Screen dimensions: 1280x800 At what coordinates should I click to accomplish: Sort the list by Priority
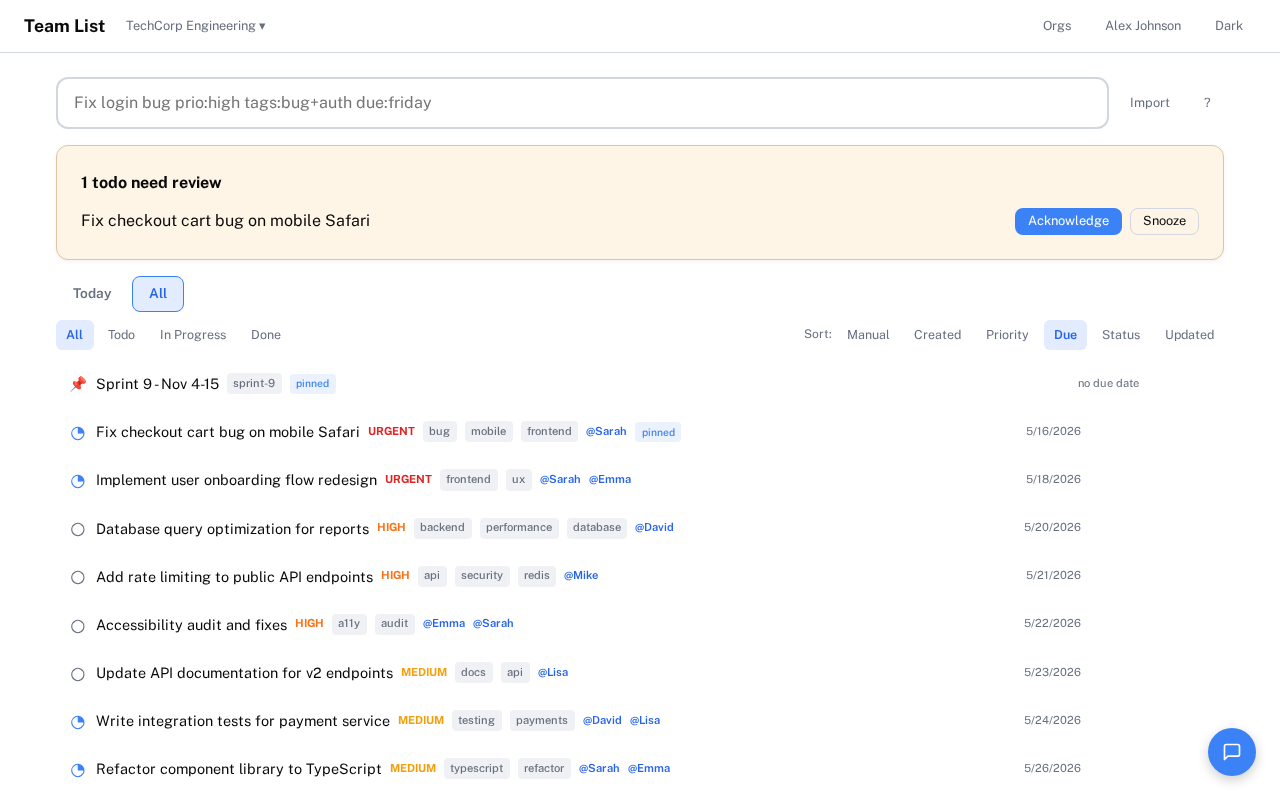(x=1007, y=335)
